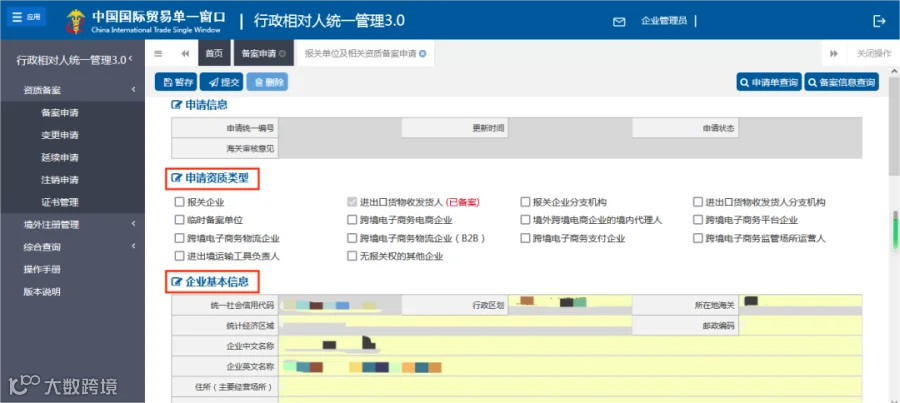The image size is (900, 403).
Task: Go to previous tabs with double-left arrow
Action: click(185, 54)
